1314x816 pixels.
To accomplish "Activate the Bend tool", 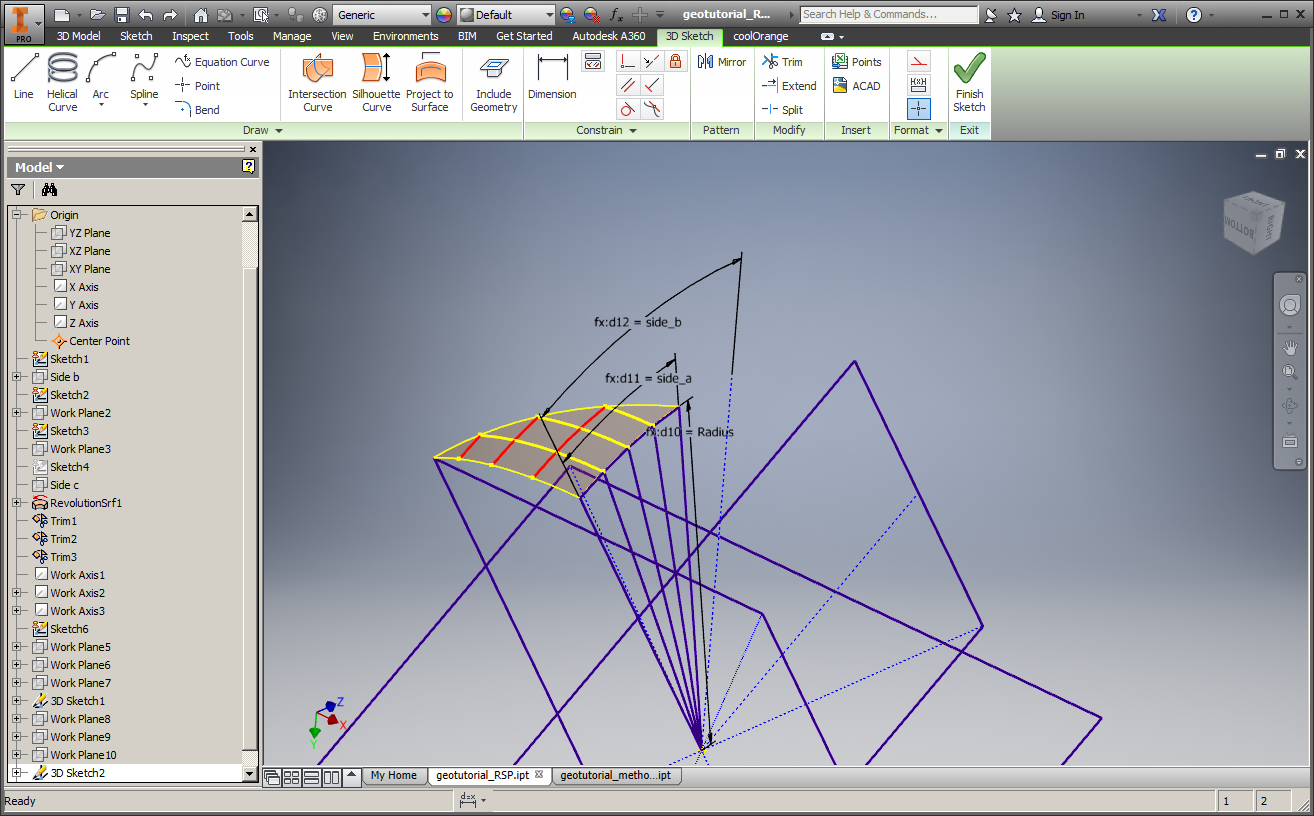I will pyautogui.click(x=198, y=110).
